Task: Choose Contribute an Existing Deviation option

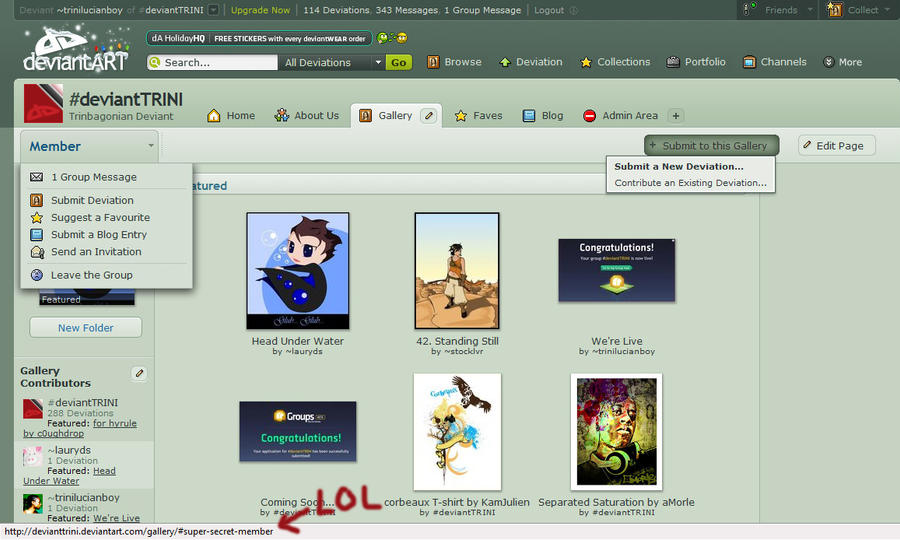Action: (690, 183)
